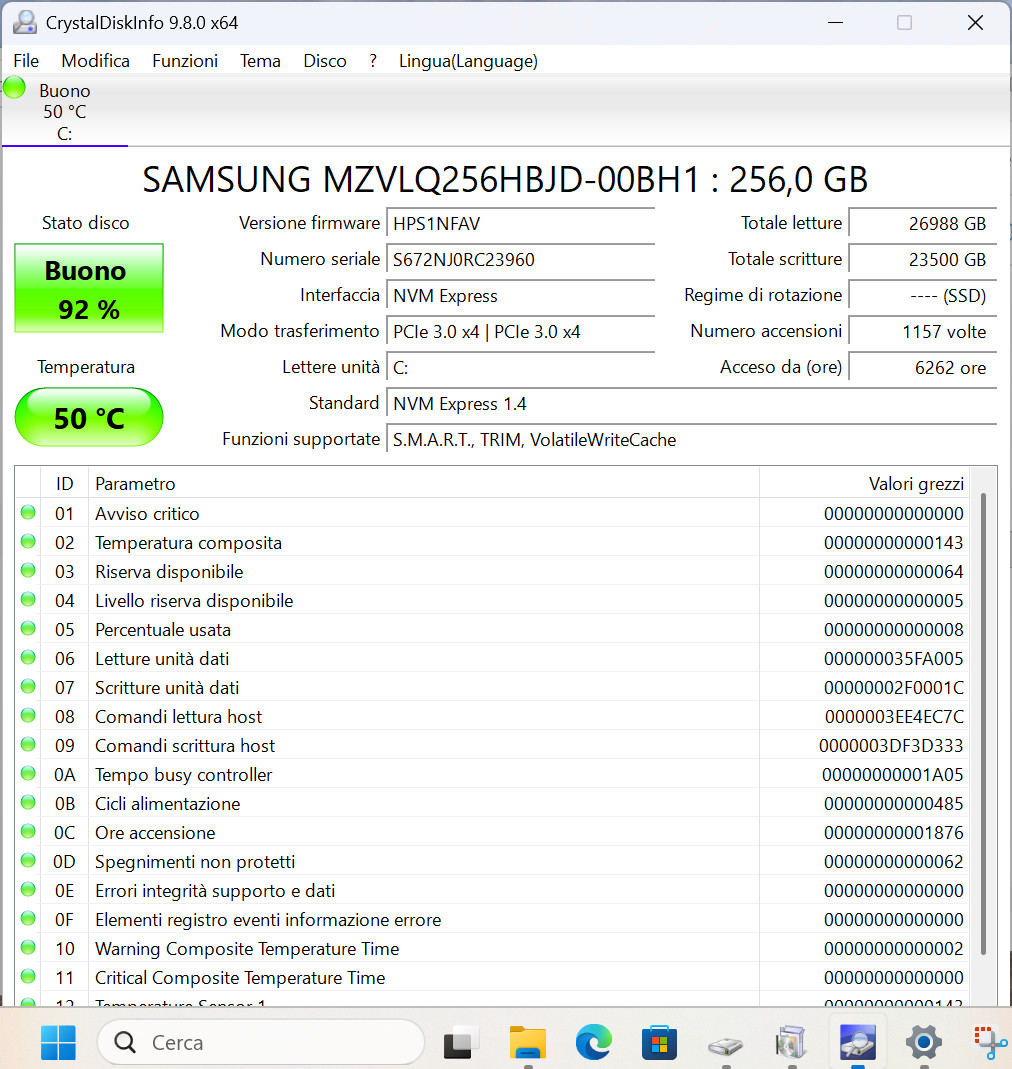Click raw value 0000003EE4EC7C

pos(894,717)
